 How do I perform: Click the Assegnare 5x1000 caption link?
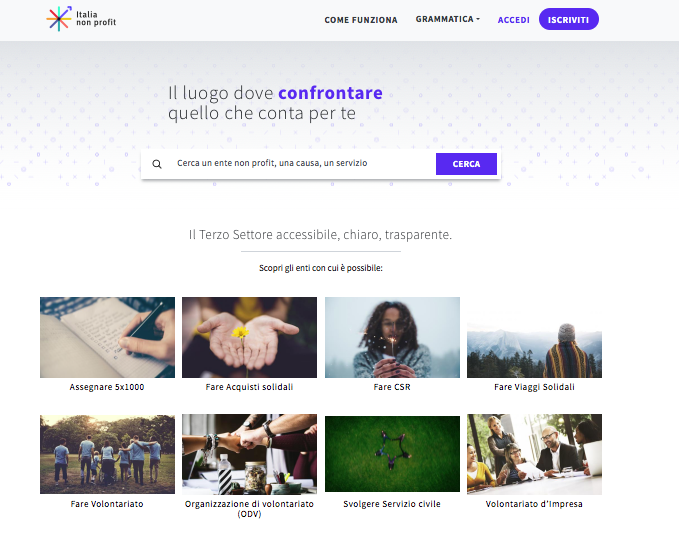(107, 387)
